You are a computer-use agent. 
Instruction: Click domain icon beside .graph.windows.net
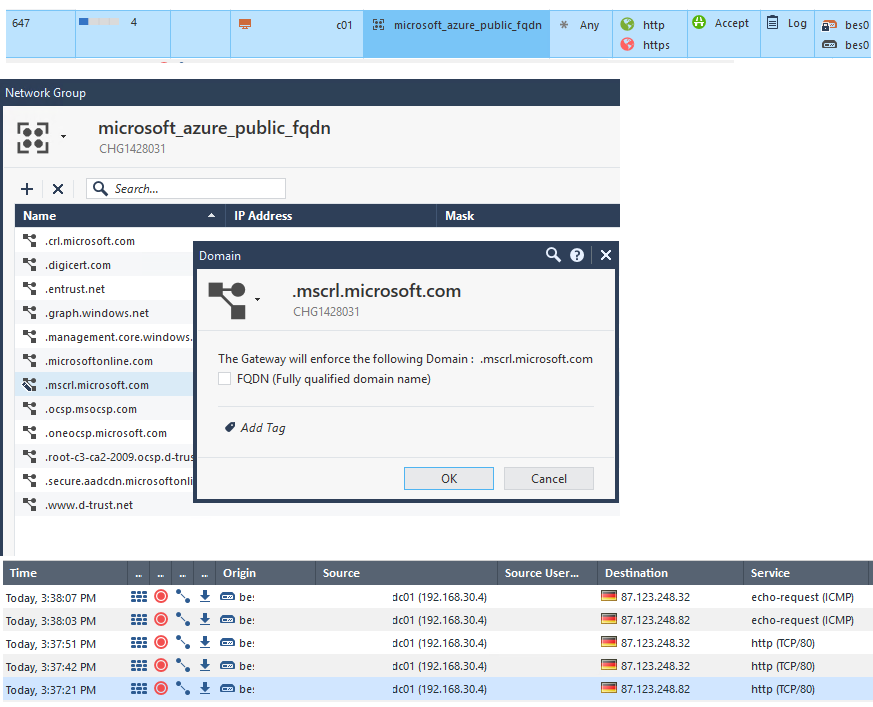click(30, 312)
